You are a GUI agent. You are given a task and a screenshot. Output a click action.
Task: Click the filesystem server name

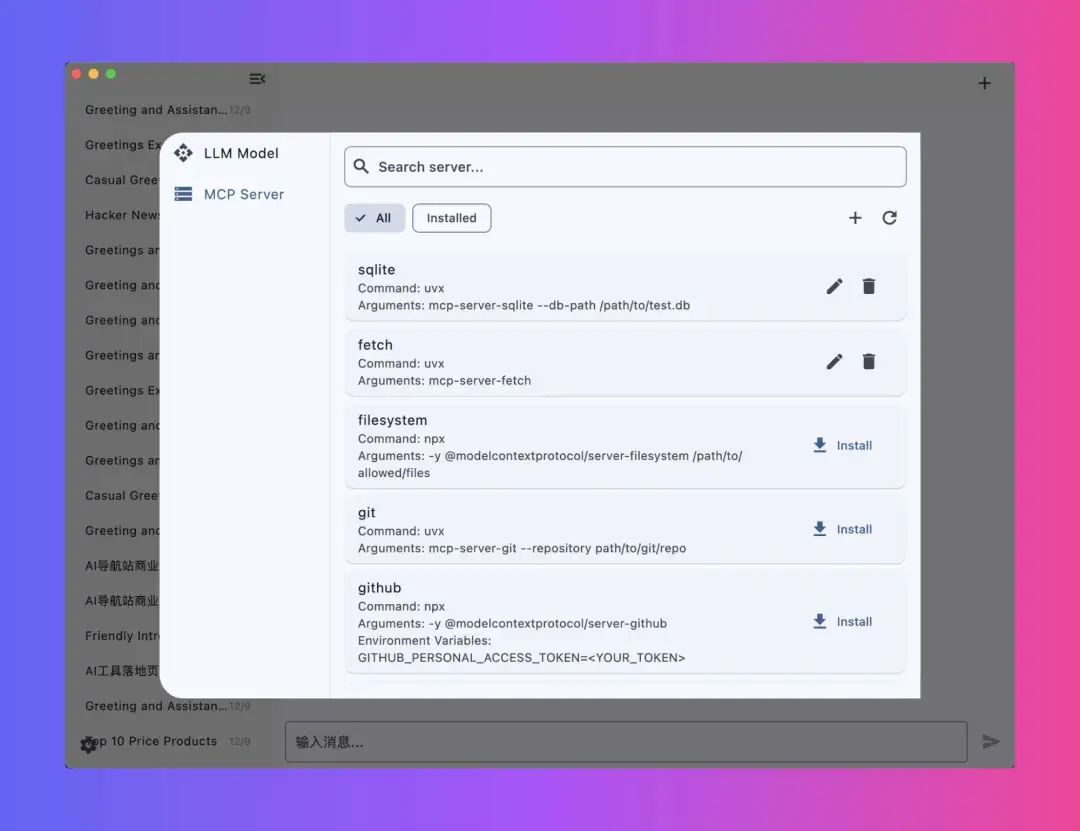pos(392,420)
